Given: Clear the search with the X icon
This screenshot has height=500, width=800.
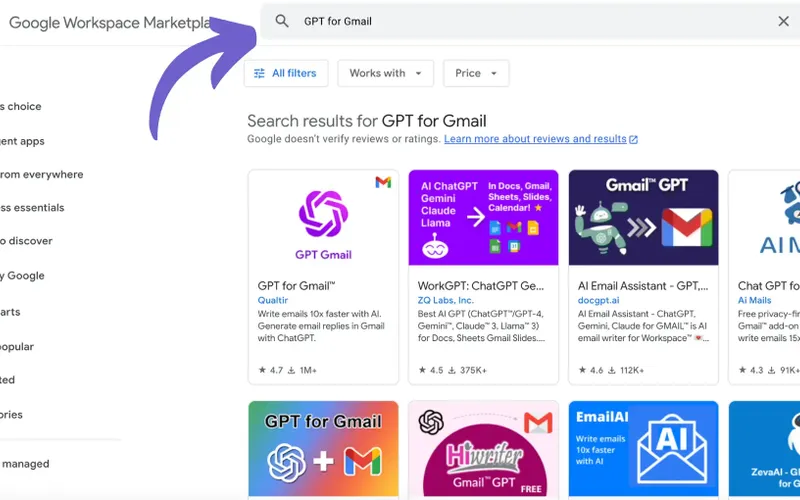Looking at the screenshot, I should coord(784,21).
